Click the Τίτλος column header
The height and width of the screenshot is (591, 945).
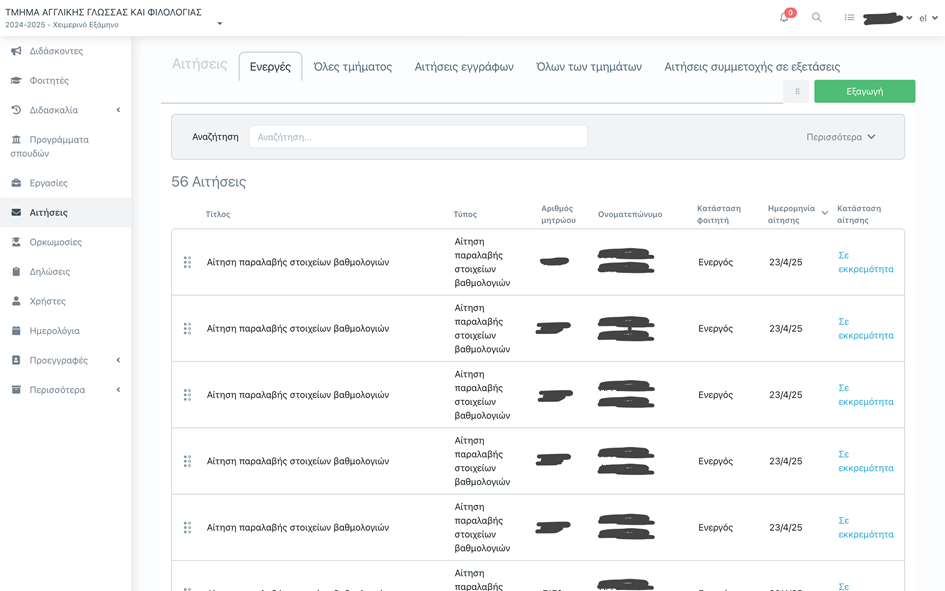[x=218, y=214]
